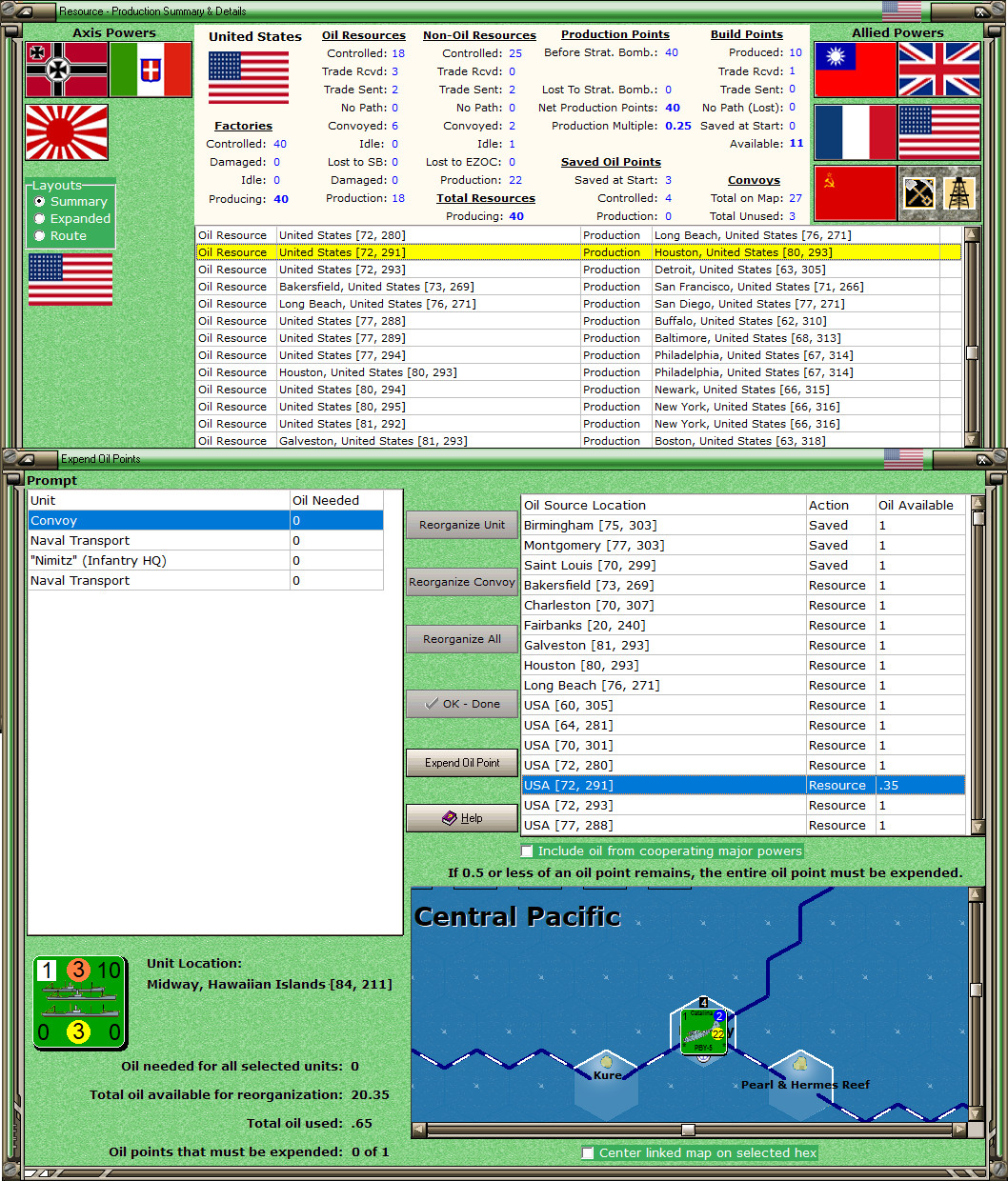Select the "Nimitz" (Infantry HQ) unit row
Viewport: 1008px width, 1181px height.
click(x=206, y=561)
